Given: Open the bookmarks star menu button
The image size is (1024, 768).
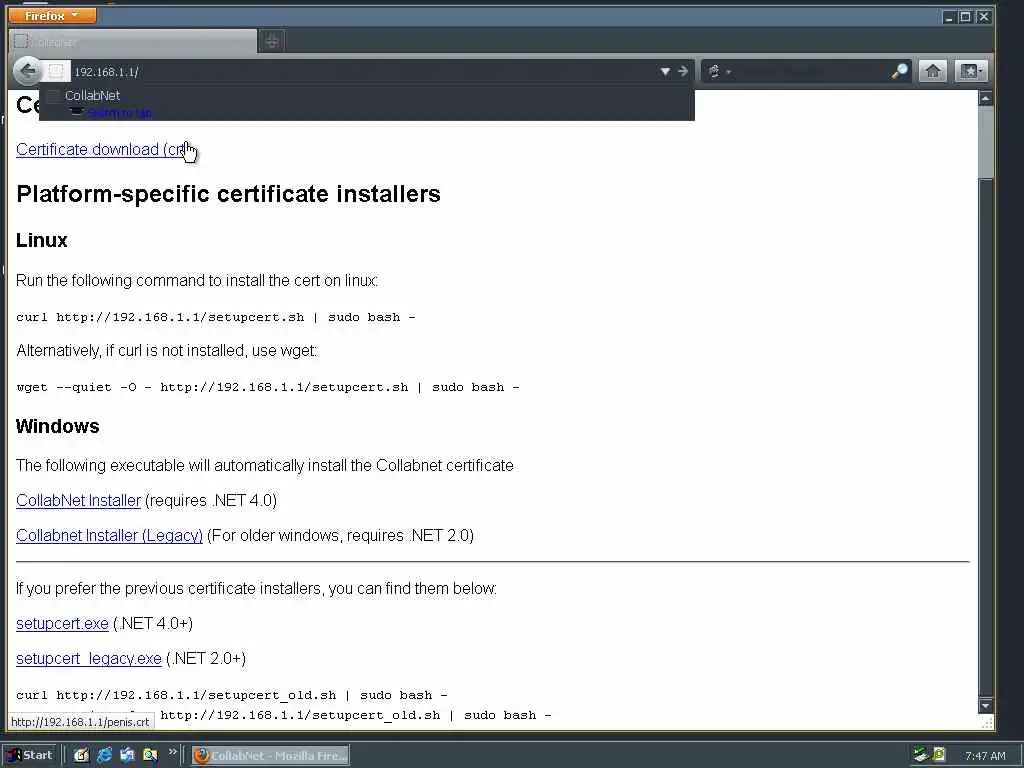Looking at the screenshot, I should [970, 71].
